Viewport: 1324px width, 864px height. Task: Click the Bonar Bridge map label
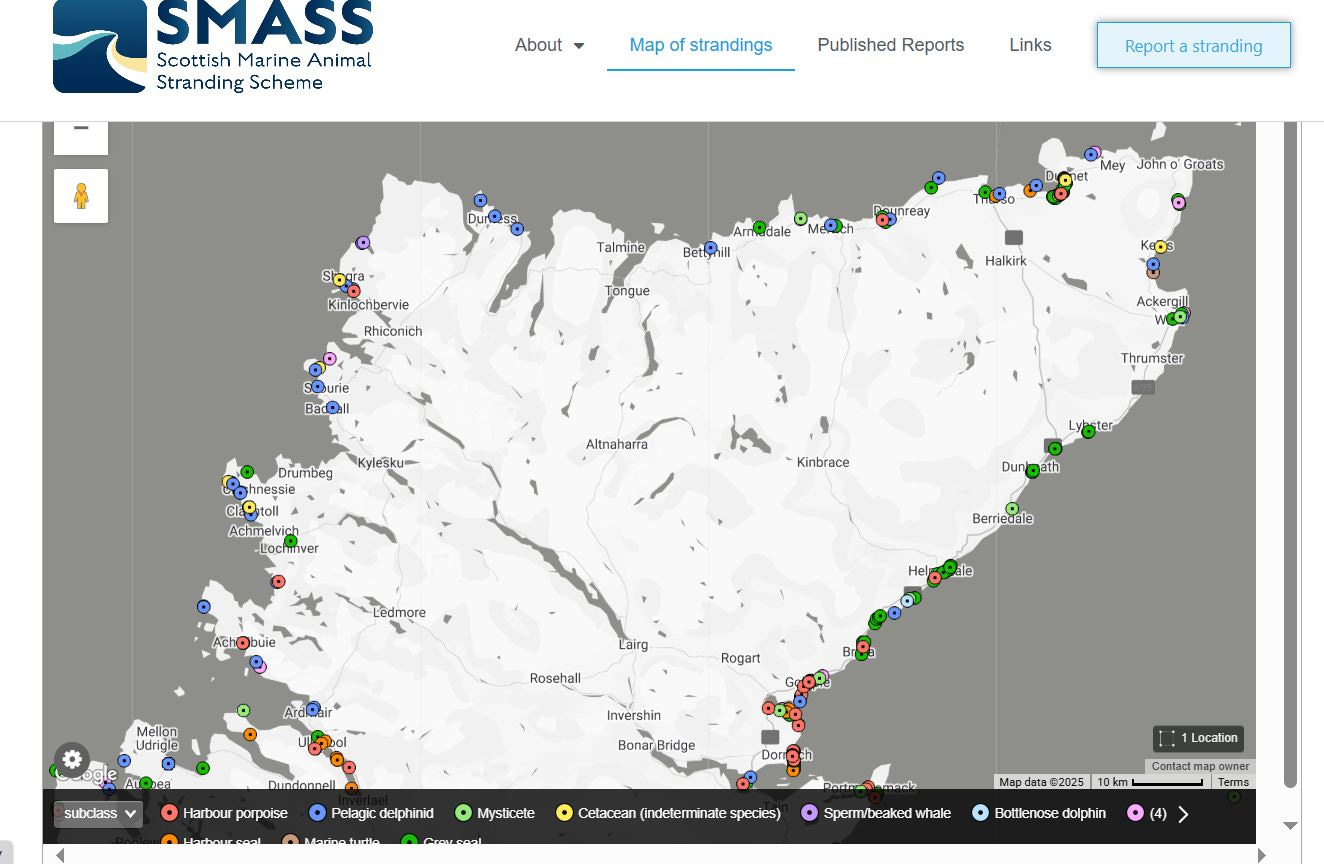click(656, 745)
